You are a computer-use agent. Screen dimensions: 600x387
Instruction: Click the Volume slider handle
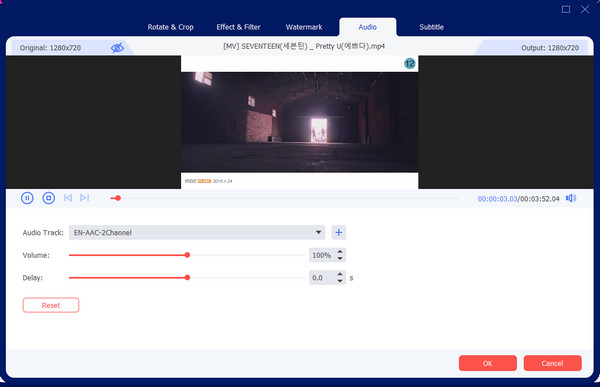click(187, 255)
